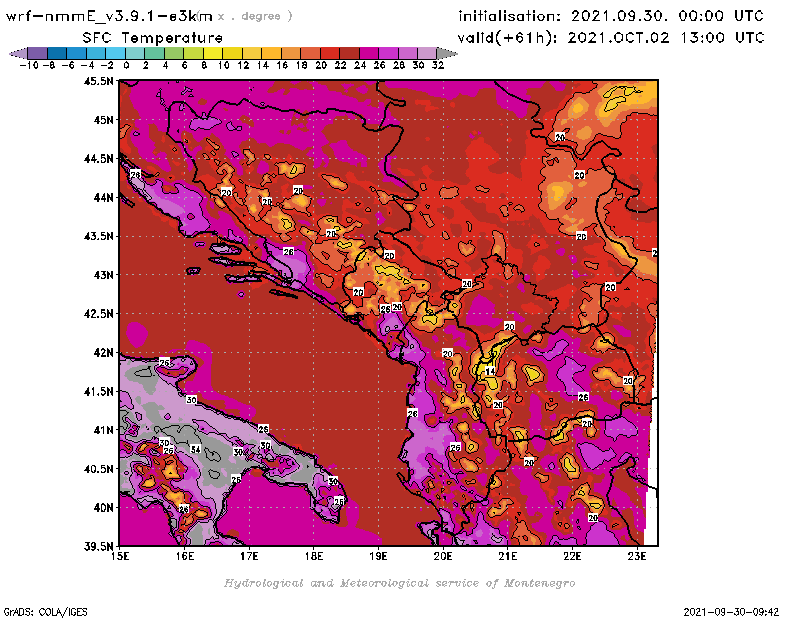This screenshot has width=800, height=618.
Task: Click the 17E longitude label
Action: (x=249, y=556)
